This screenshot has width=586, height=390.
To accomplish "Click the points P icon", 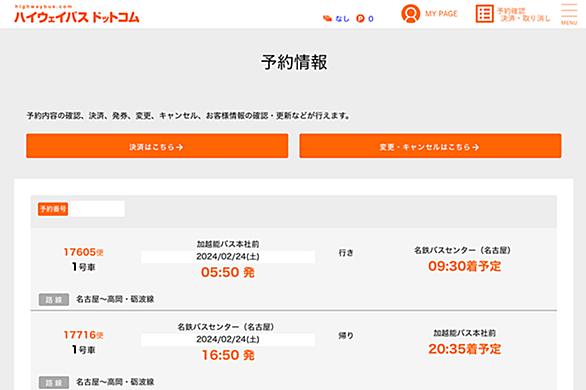I will point(360,18).
